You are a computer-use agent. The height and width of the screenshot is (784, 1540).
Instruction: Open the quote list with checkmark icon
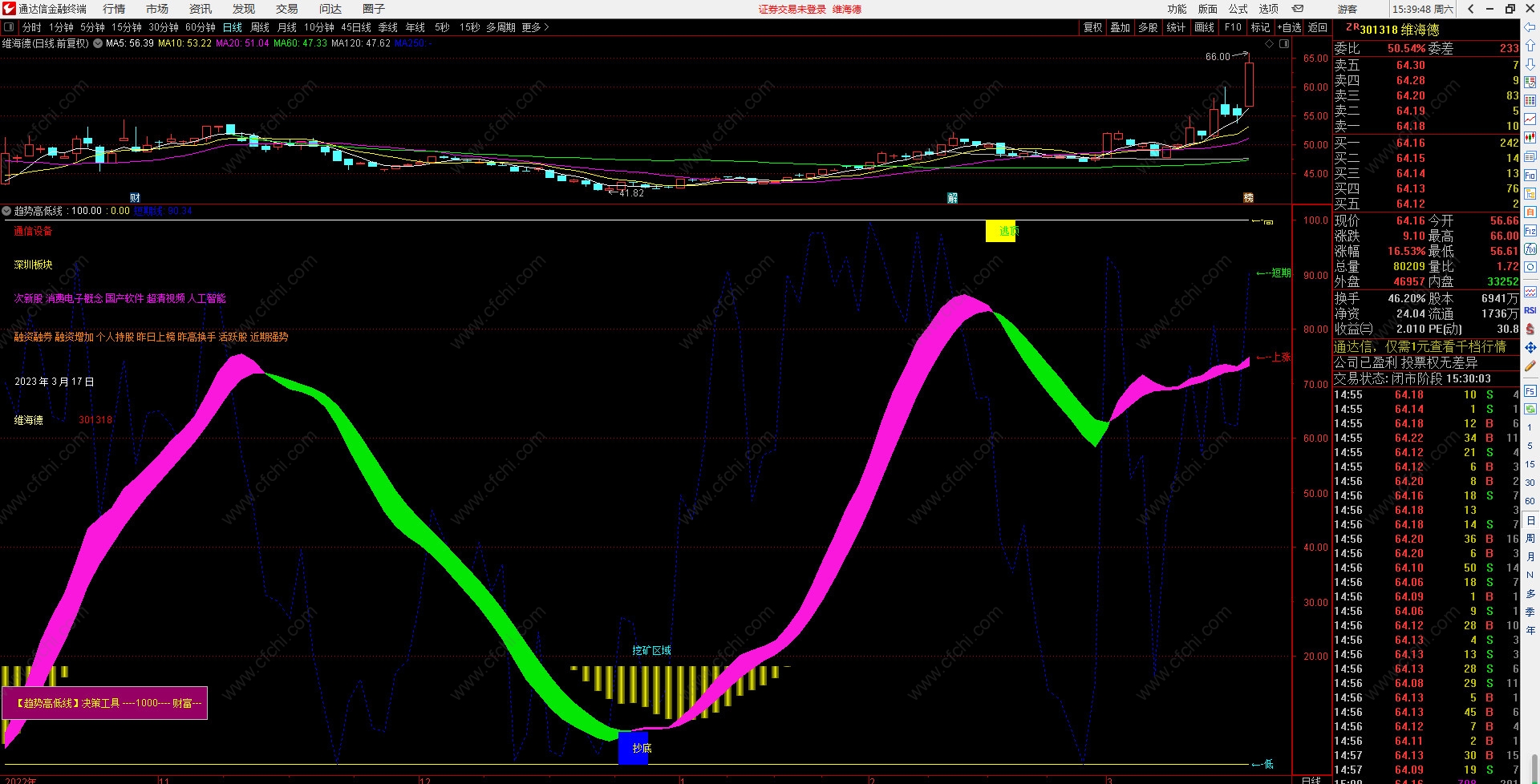(x=1530, y=82)
